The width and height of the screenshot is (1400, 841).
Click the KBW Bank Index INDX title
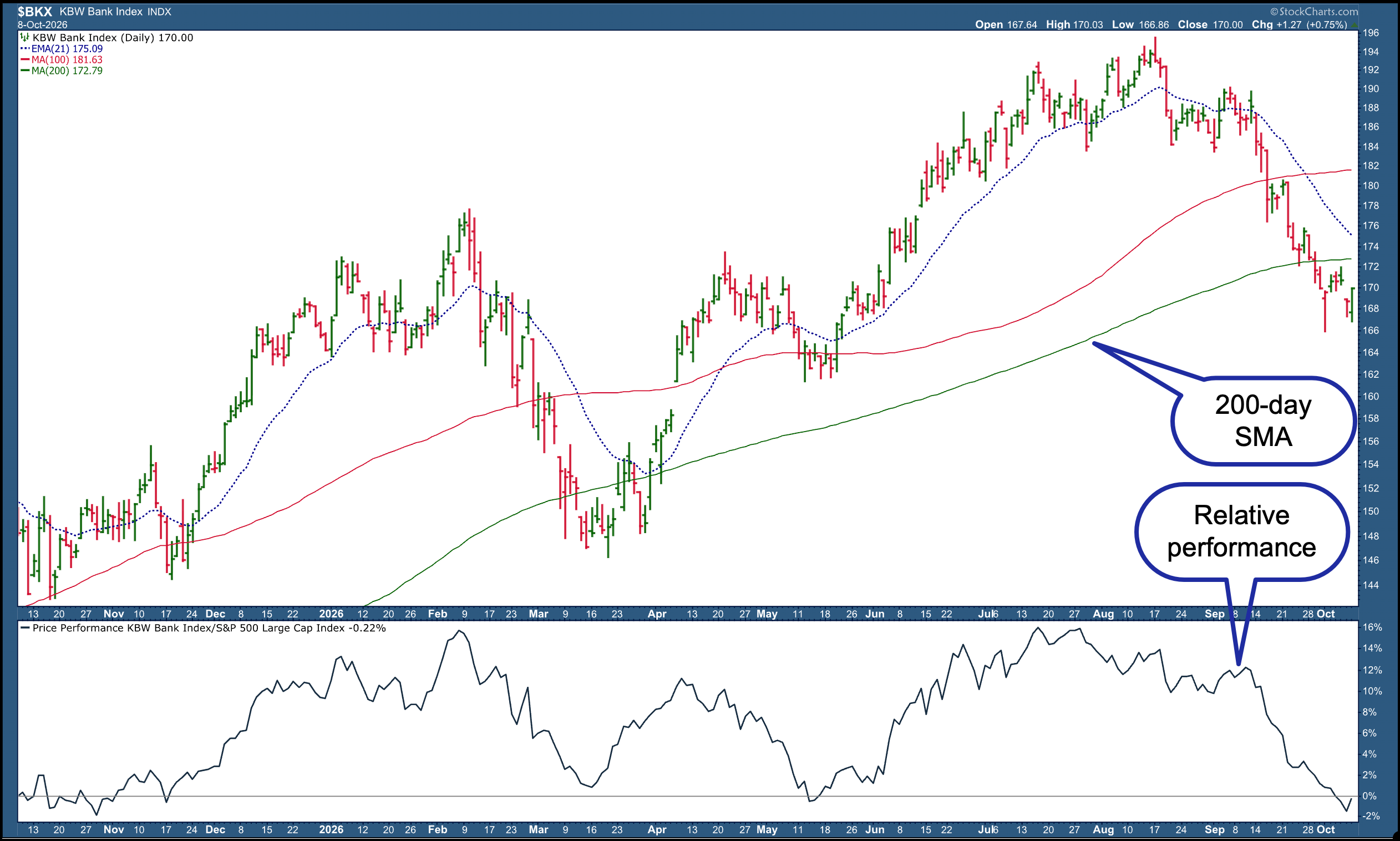click(x=115, y=11)
